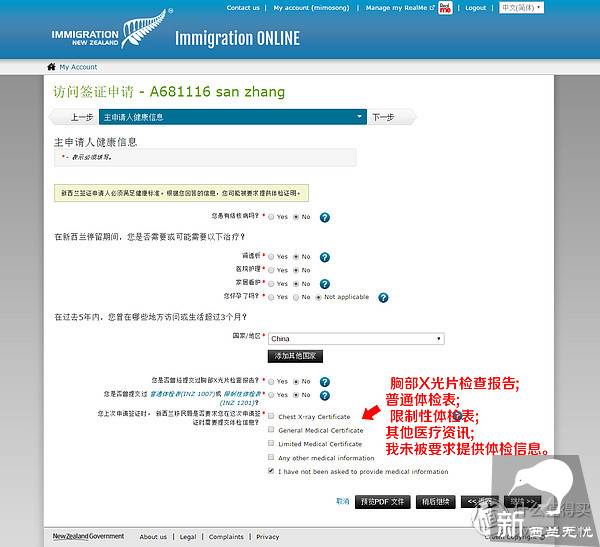Image resolution: width=600 pixels, height=547 pixels.
Task: Open the 限制性体检表 (INZ 1201) link
Action: tap(241, 398)
